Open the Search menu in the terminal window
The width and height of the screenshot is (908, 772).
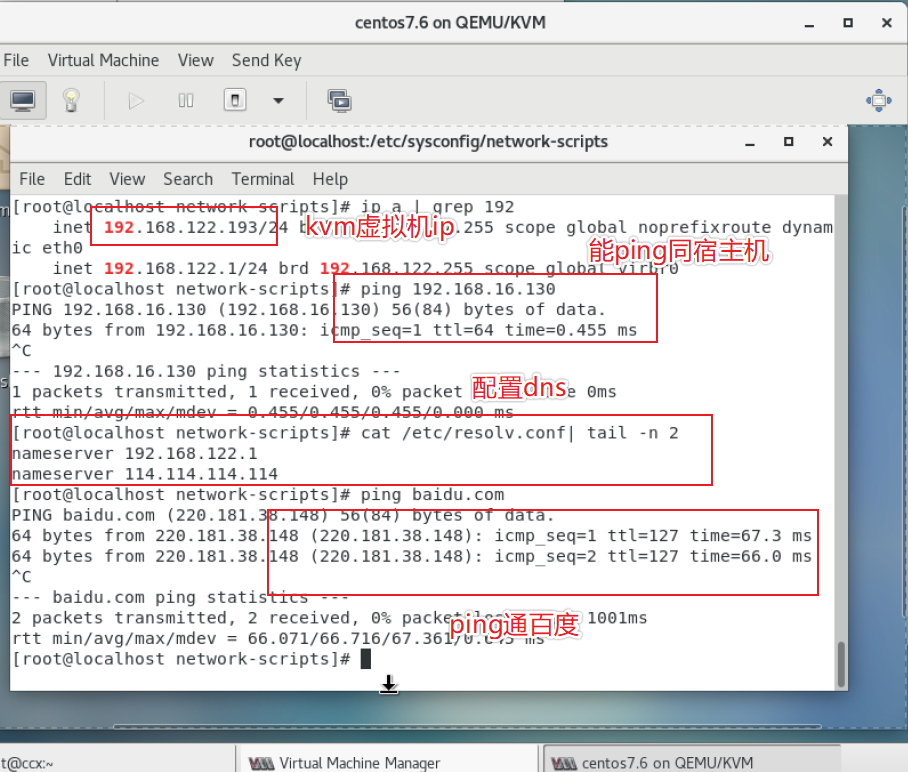coord(188,179)
